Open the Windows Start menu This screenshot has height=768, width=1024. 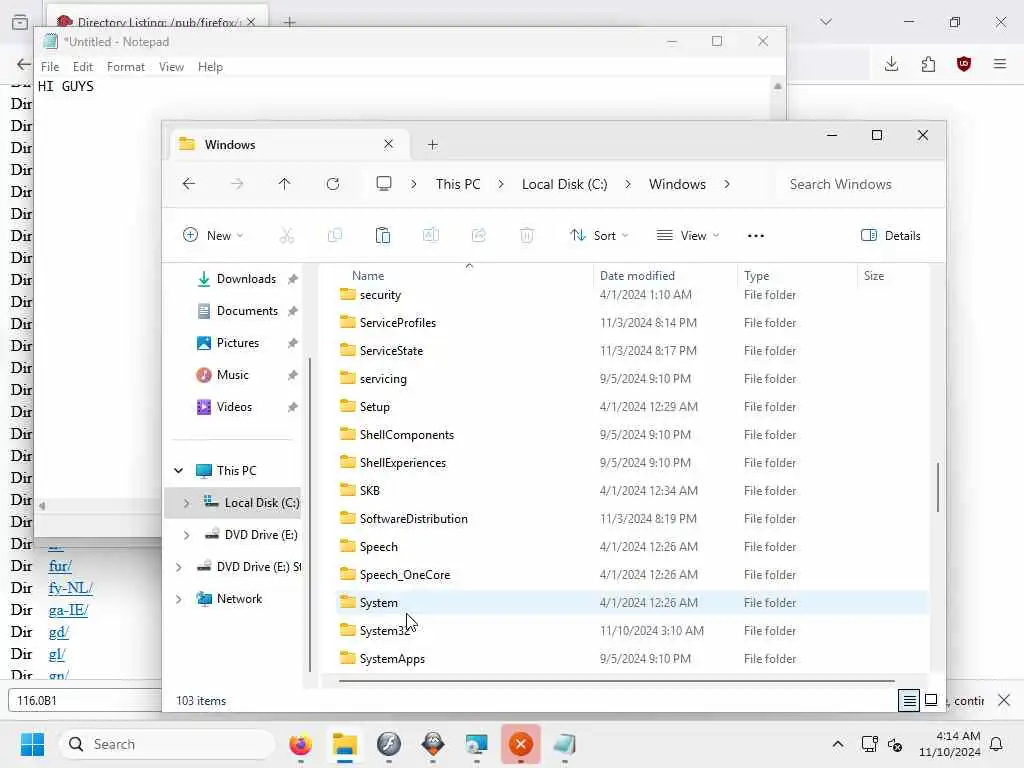point(32,744)
